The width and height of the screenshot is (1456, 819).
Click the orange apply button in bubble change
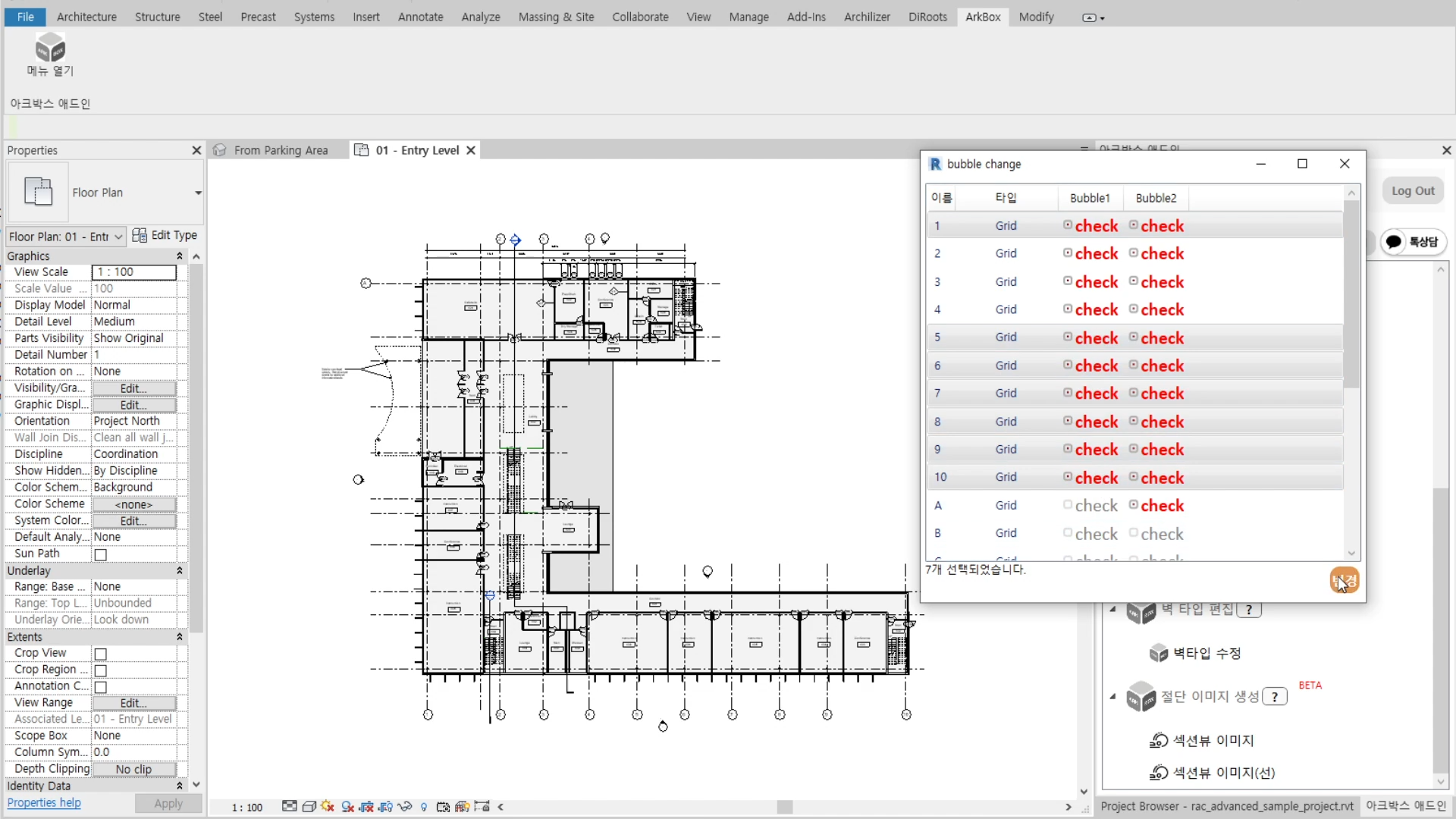pos(1344,581)
